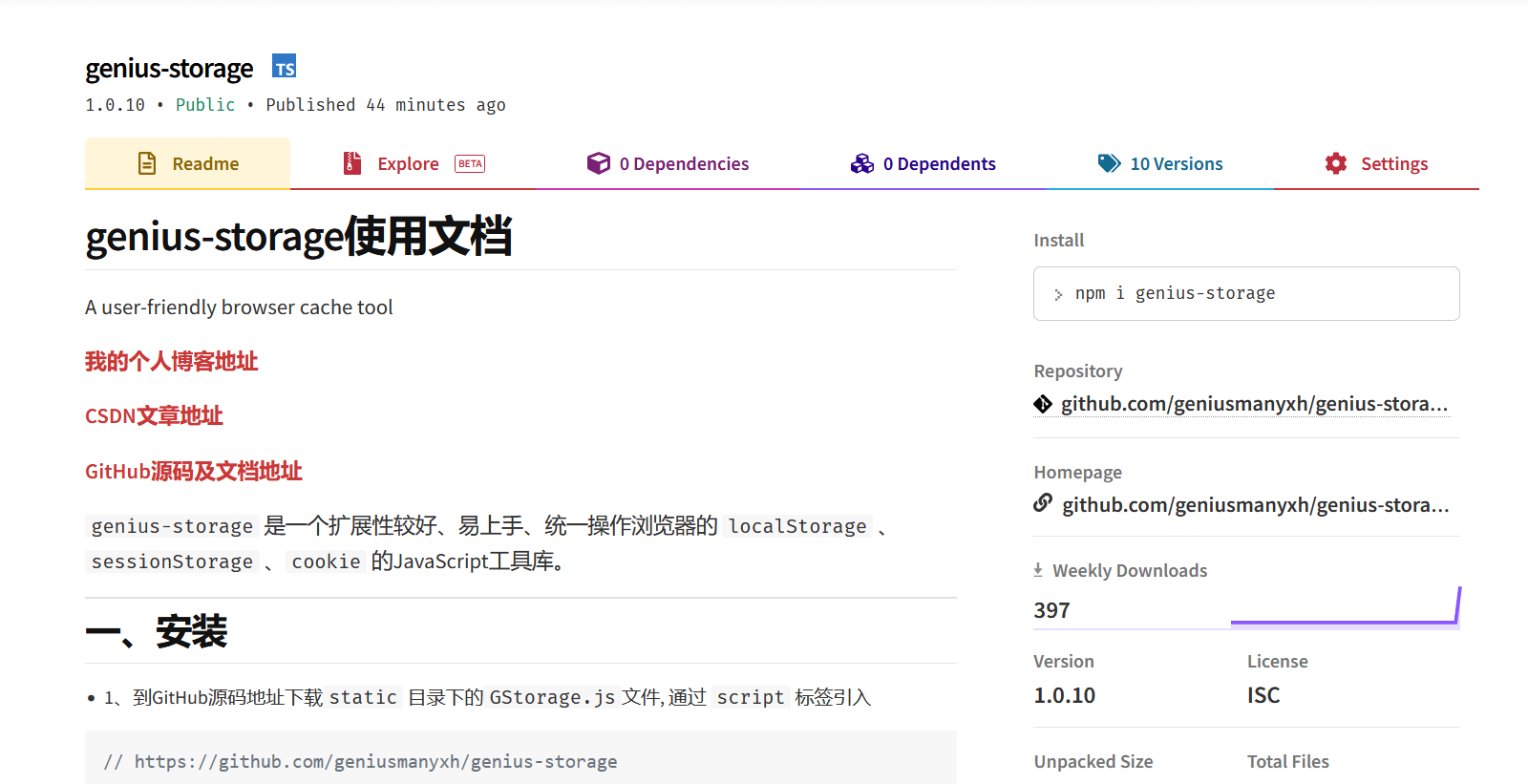Click the BETA badge next to Explore
The width and height of the screenshot is (1528, 784).
coord(470,163)
